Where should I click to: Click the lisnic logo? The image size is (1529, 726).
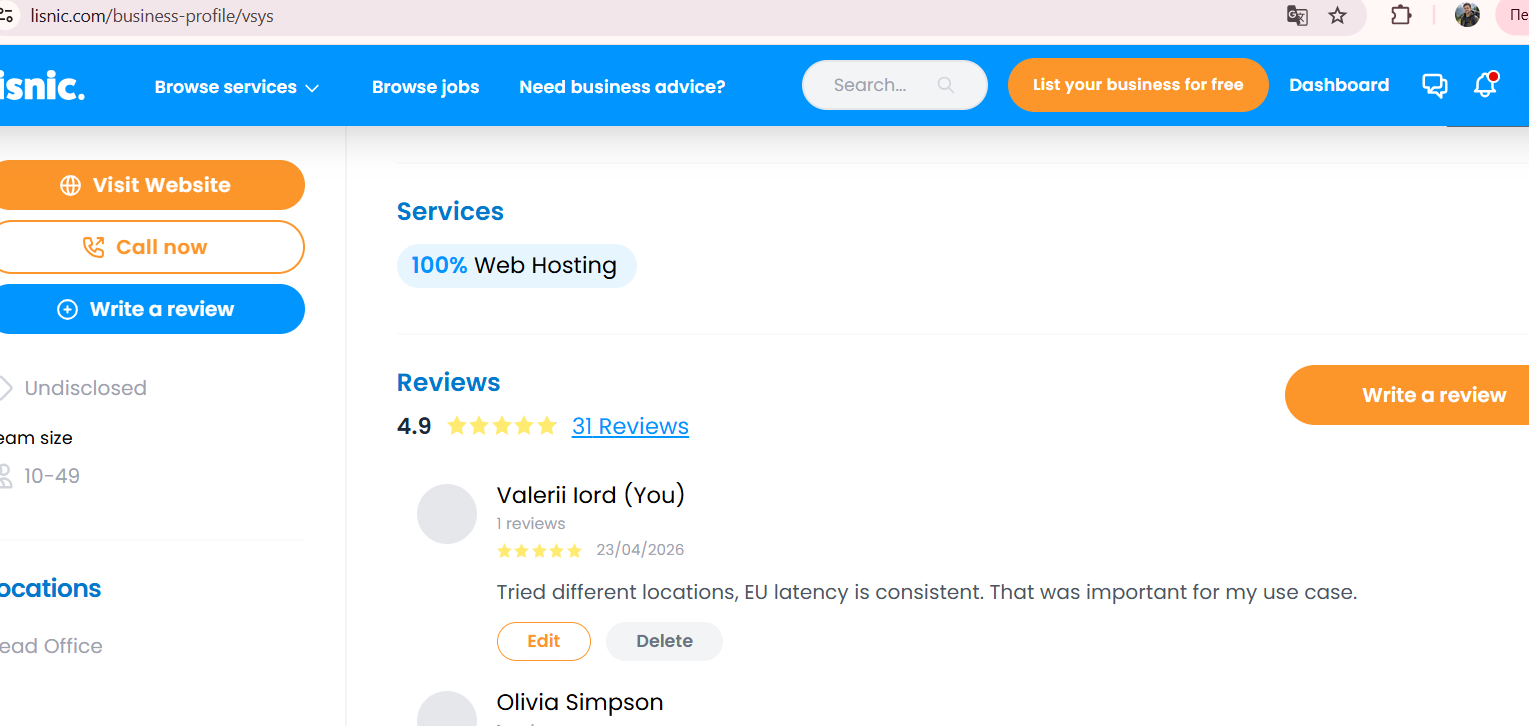coord(42,86)
